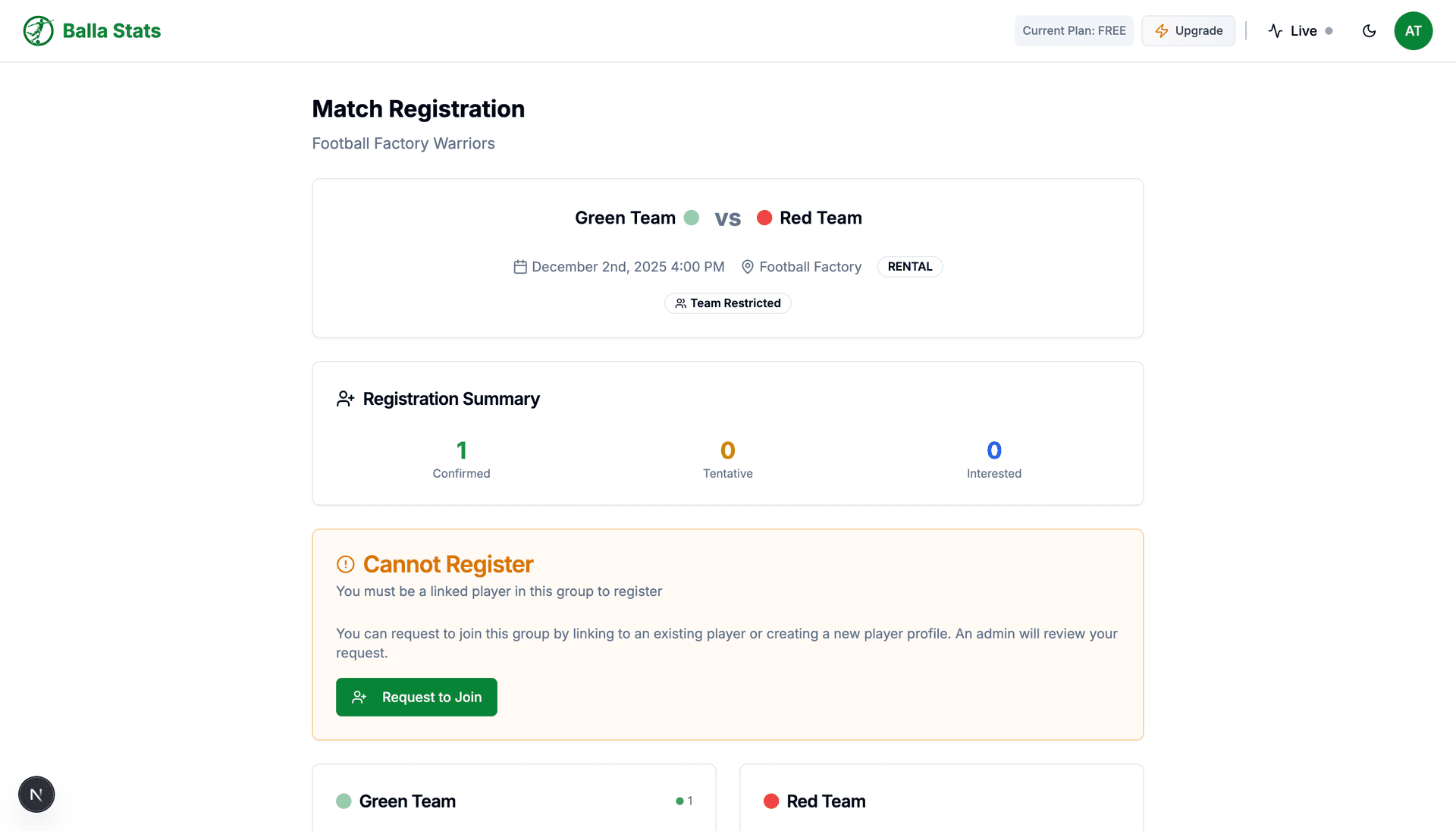Select the Team Restricted badge
This screenshot has width=1456, height=831.
pyautogui.click(x=727, y=303)
